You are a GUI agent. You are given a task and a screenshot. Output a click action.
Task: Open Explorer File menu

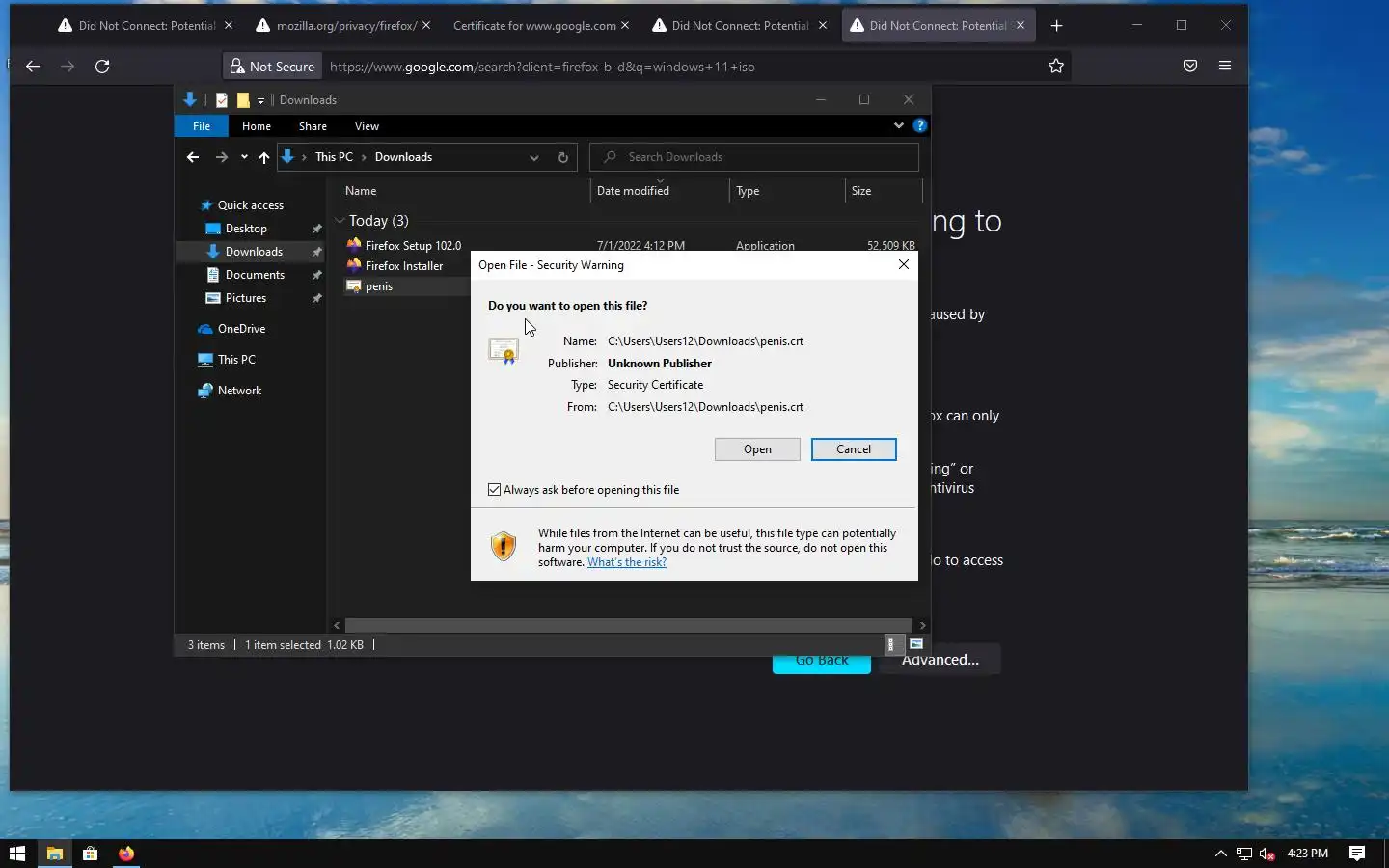pos(202,126)
